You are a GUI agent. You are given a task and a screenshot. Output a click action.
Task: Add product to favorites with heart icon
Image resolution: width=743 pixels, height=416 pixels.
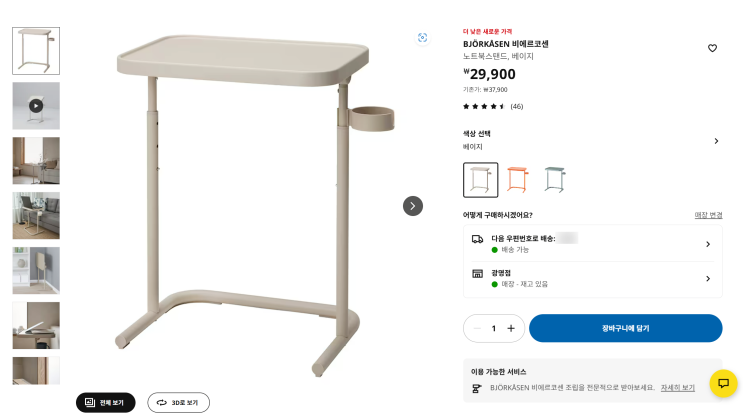[712, 48]
